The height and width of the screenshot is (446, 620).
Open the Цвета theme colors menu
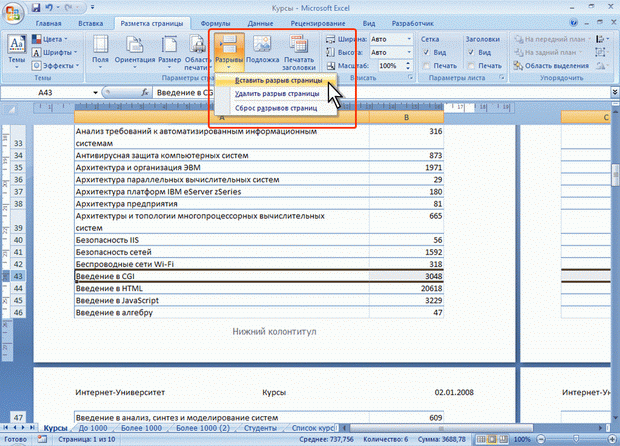tap(50, 39)
